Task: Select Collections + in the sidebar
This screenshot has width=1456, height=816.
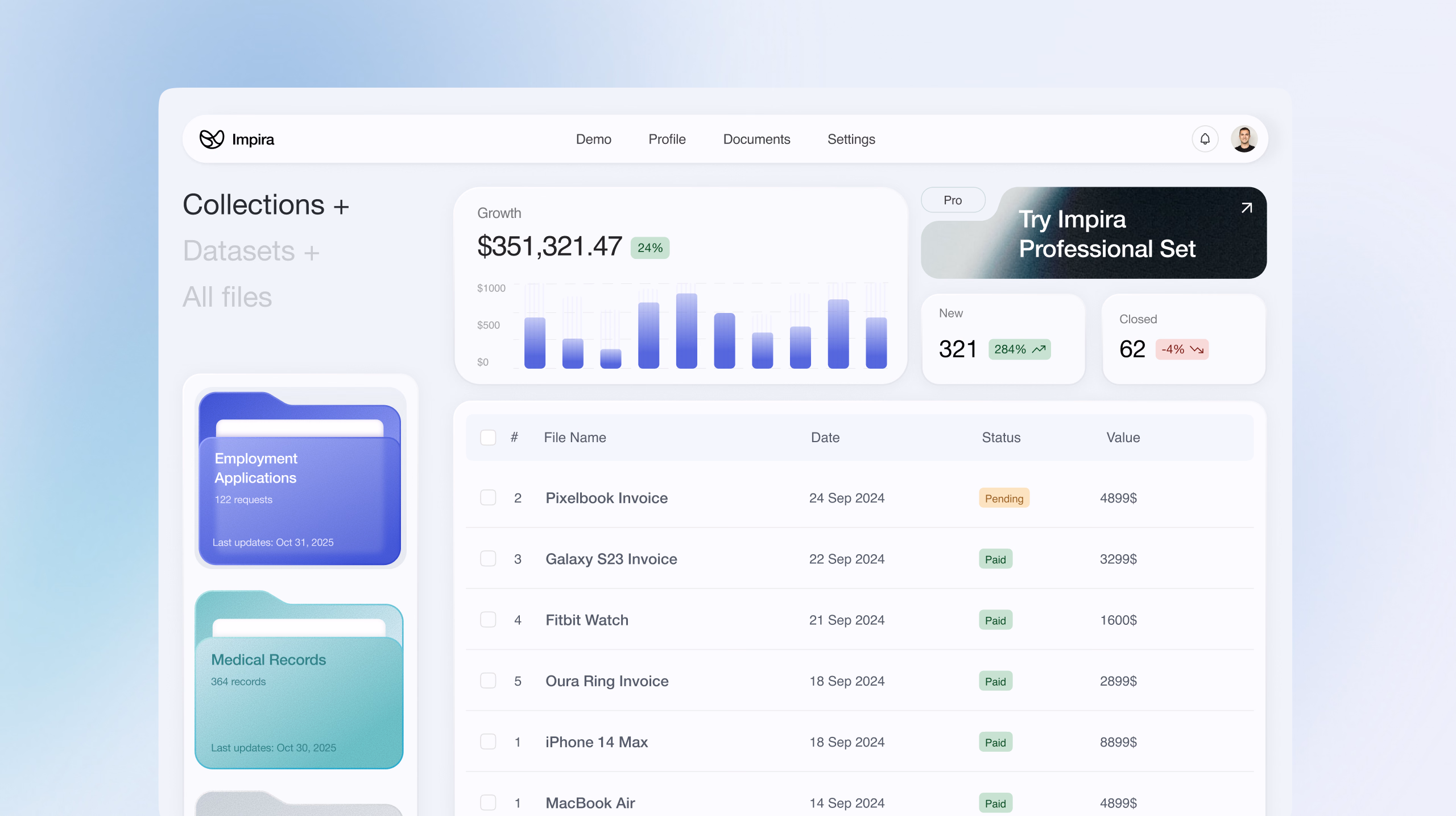Action: [266, 205]
